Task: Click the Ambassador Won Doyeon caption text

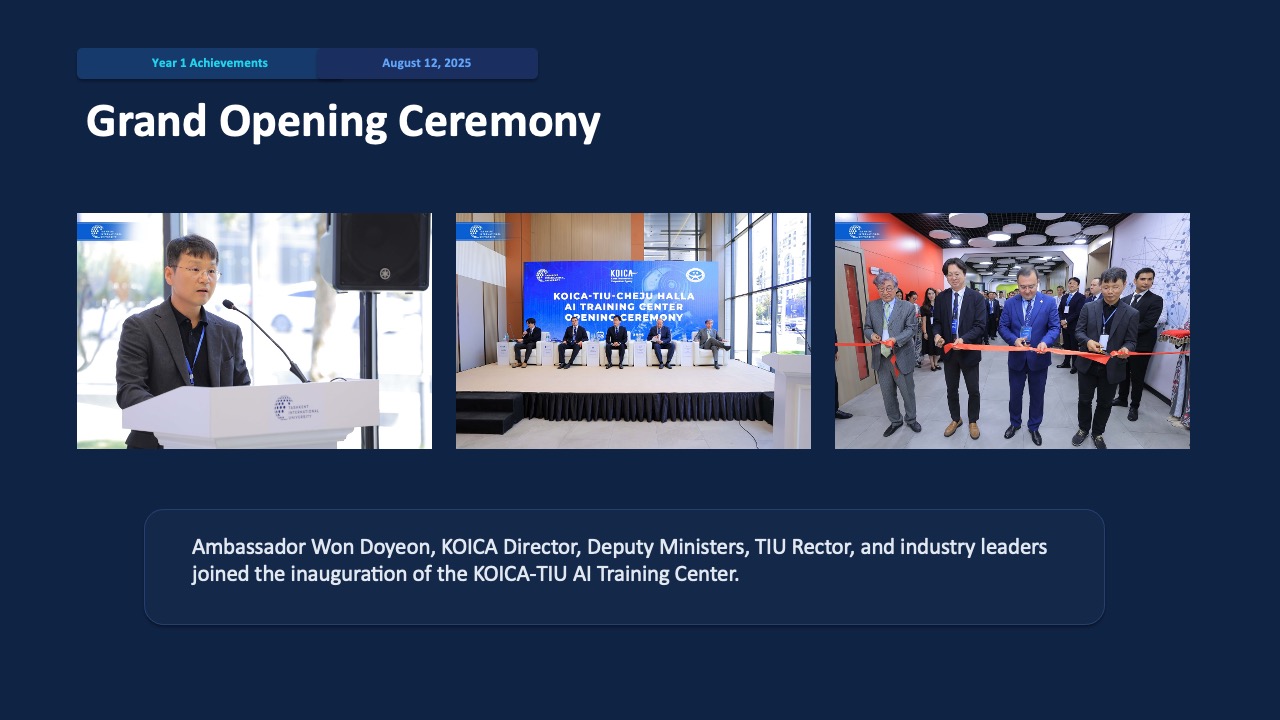Action: [x=620, y=561]
